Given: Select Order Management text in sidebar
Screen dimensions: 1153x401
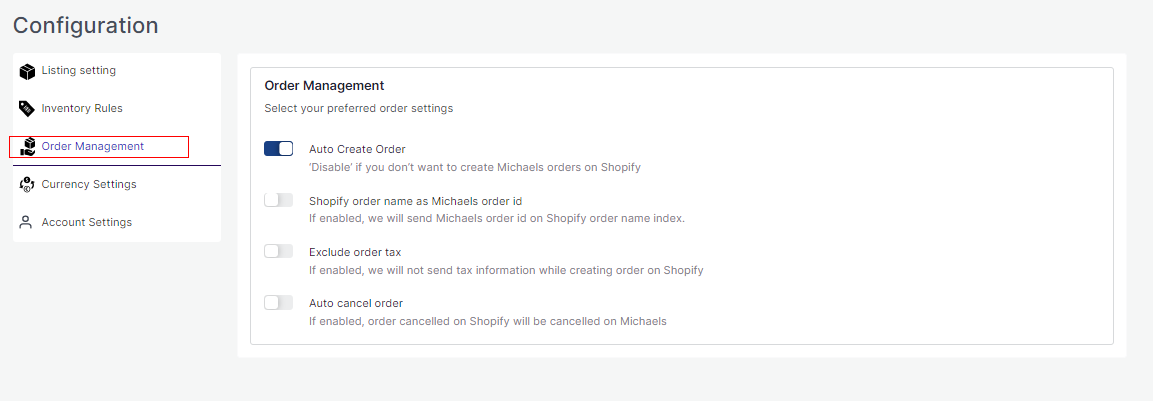Looking at the screenshot, I should [92, 146].
